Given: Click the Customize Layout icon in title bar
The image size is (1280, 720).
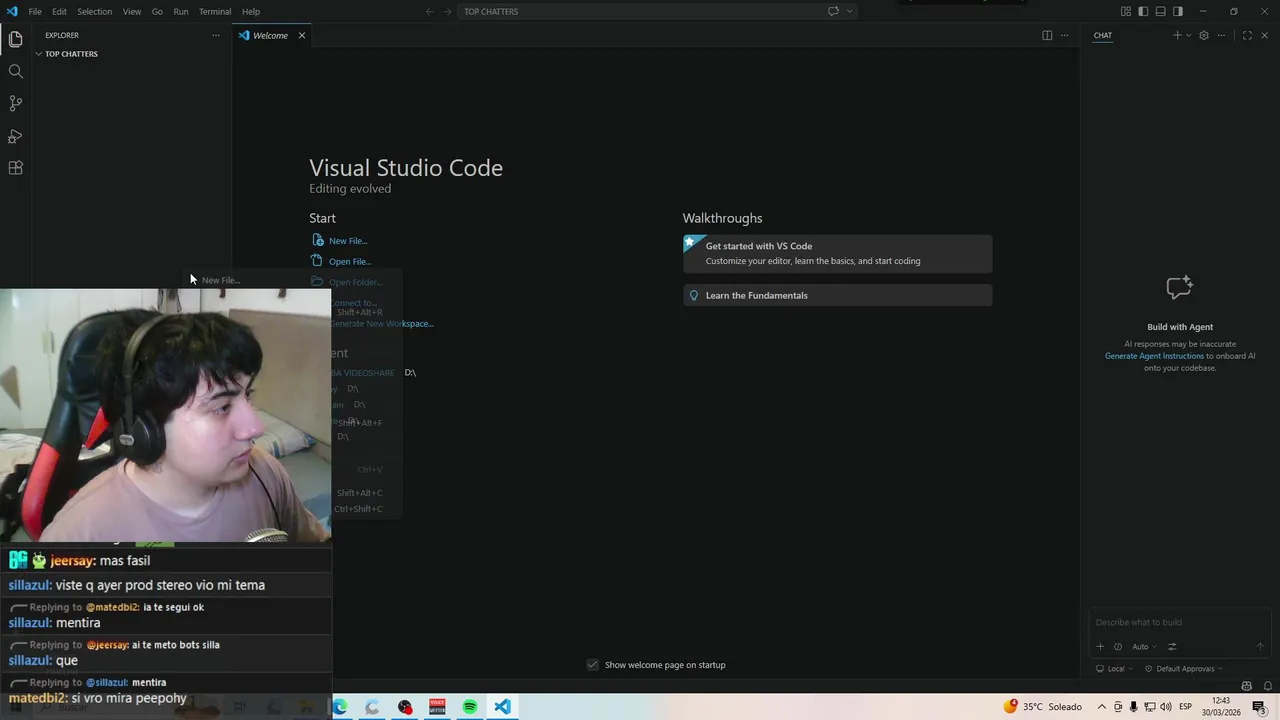Looking at the screenshot, I should 1126,11.
